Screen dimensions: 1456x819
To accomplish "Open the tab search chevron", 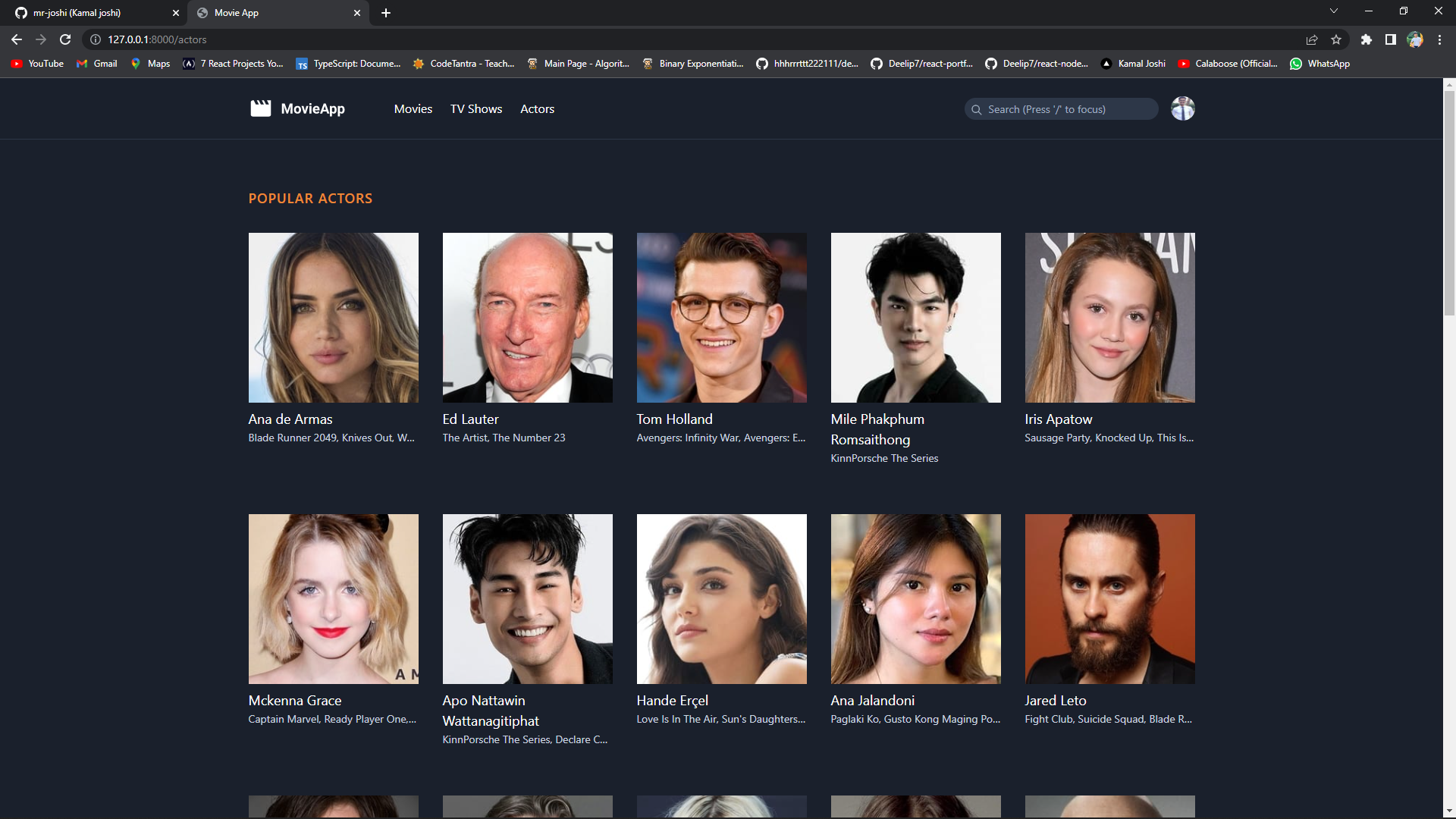I will [1334, 11].
